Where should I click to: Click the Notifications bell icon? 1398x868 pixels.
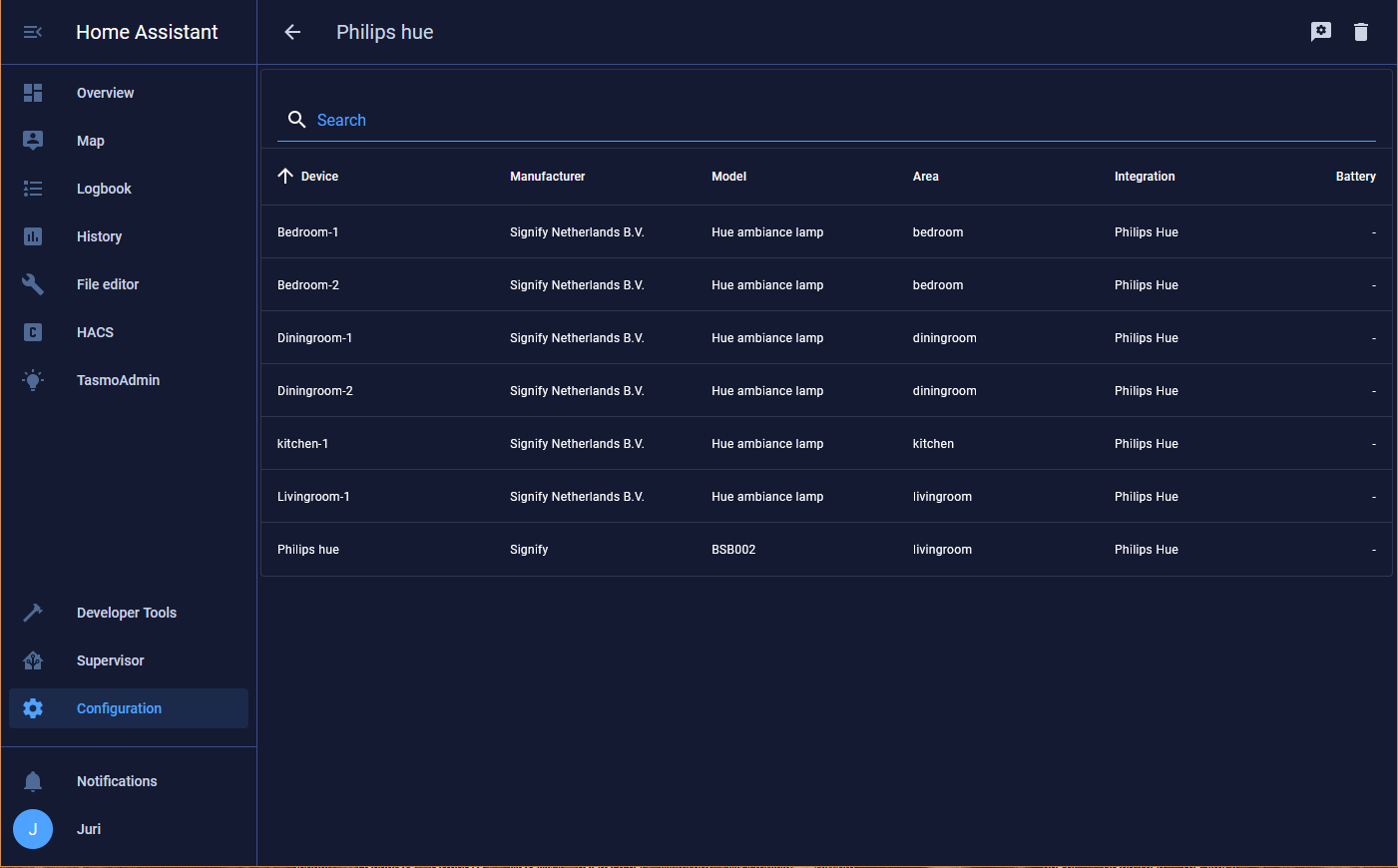click(x=33, y=781)
